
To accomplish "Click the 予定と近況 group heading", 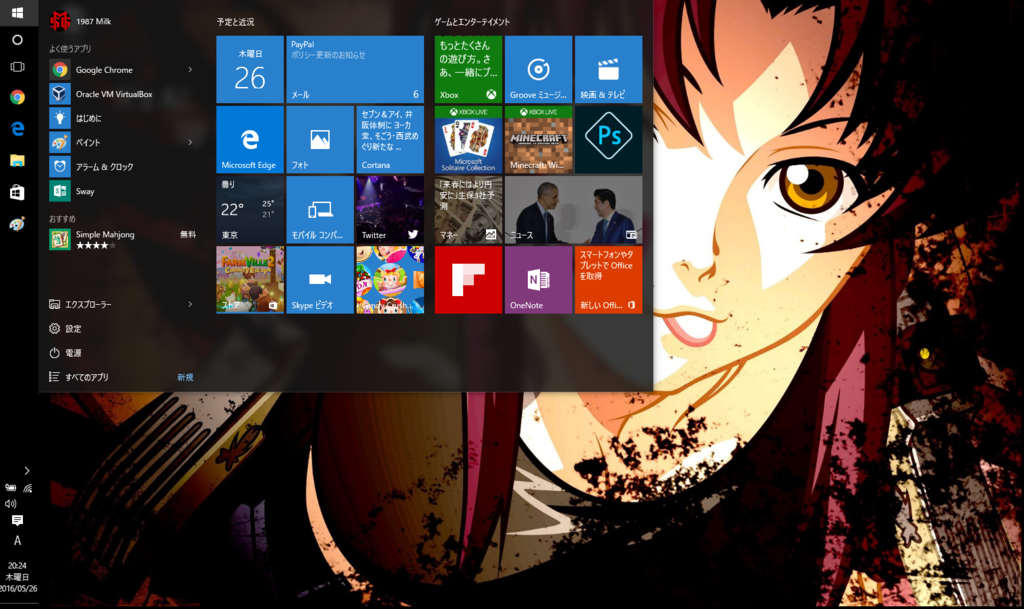I will (236, 22).
